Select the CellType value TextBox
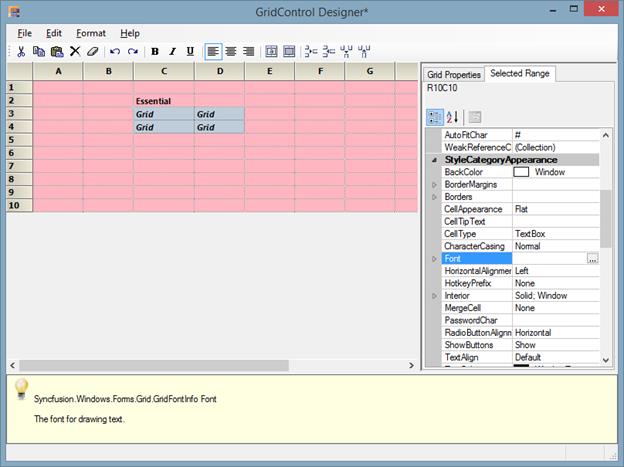The height and width of the screenshot is (467, 624). tap(556, 234)
